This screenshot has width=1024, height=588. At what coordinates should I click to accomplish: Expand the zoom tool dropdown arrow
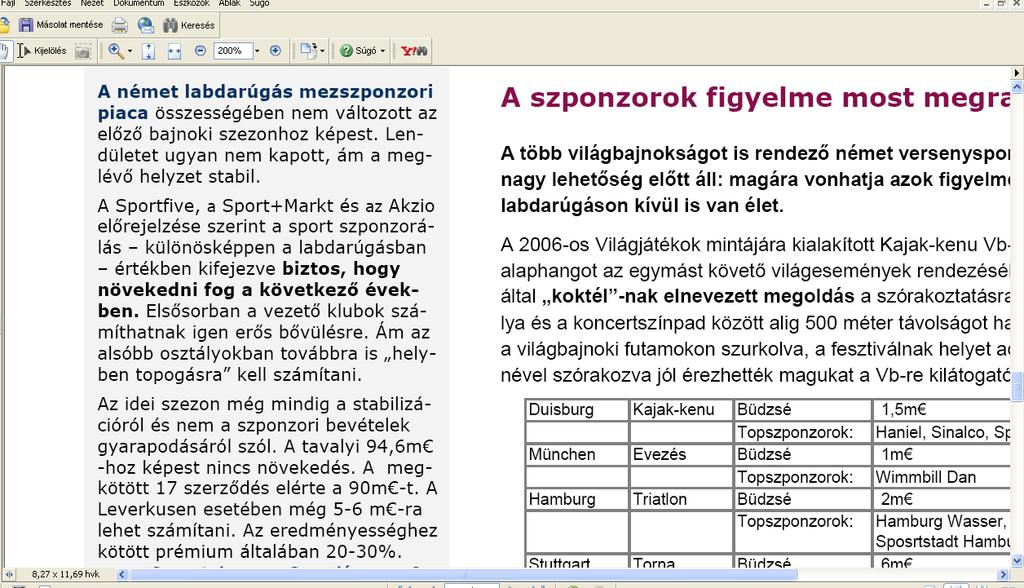pyautogui.click(x=129, y=51)
